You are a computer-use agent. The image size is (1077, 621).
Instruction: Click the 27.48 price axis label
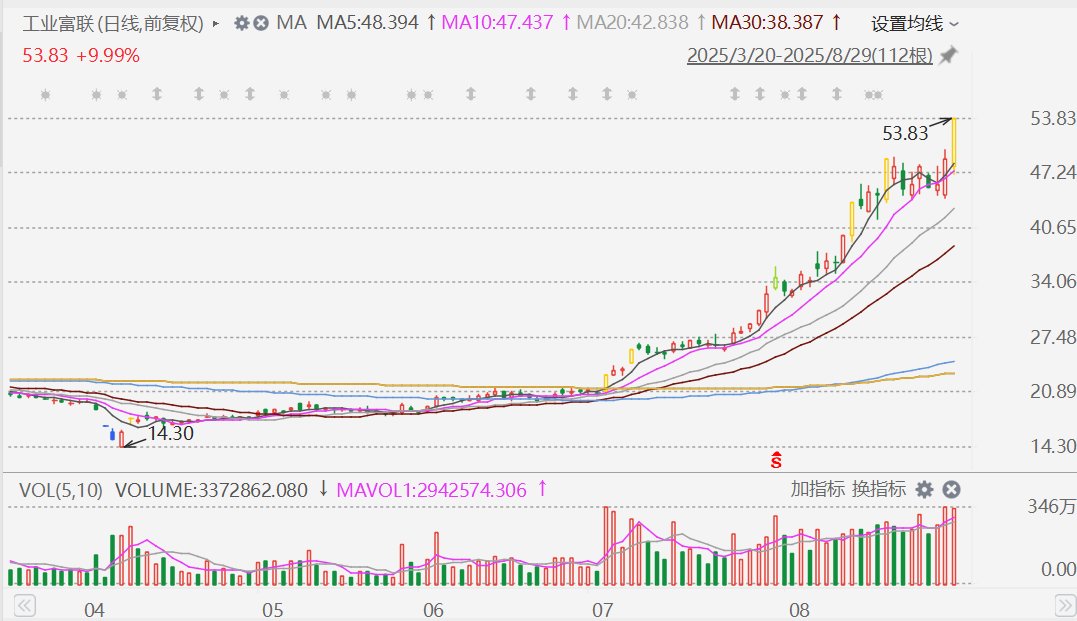coord(1052,337)
